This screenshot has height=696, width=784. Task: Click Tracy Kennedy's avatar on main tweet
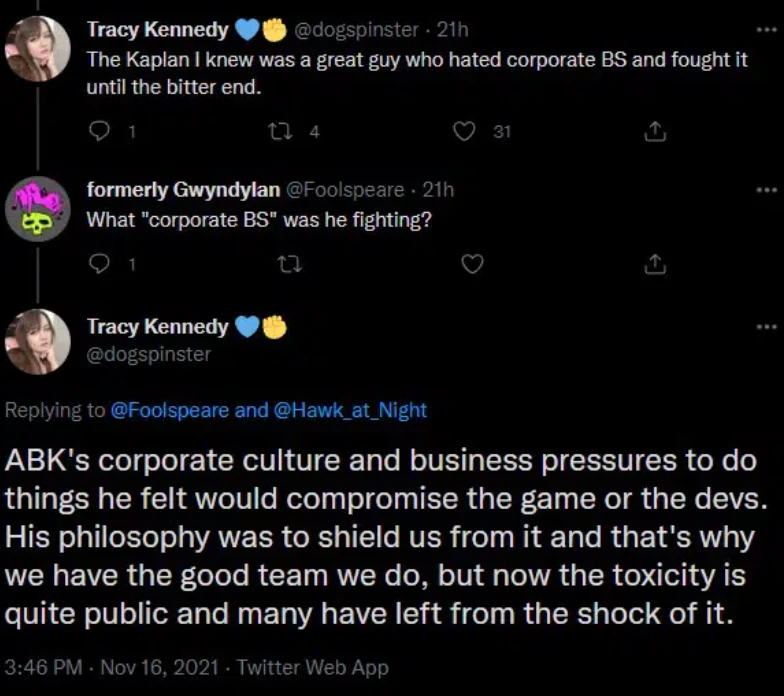point(38,340)
